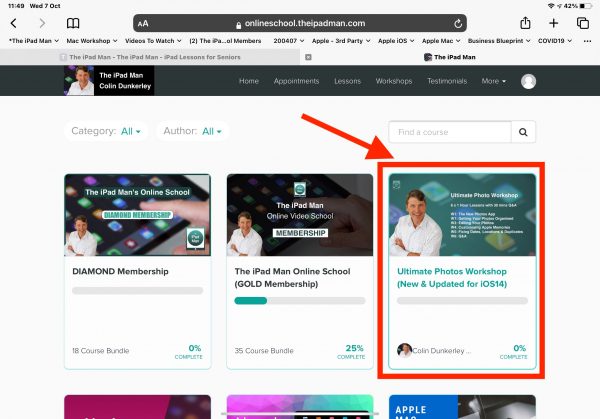The image size is (600, 419).
Task: Show all tabs with the overlapping squares icon
Action: pos(582,23)
